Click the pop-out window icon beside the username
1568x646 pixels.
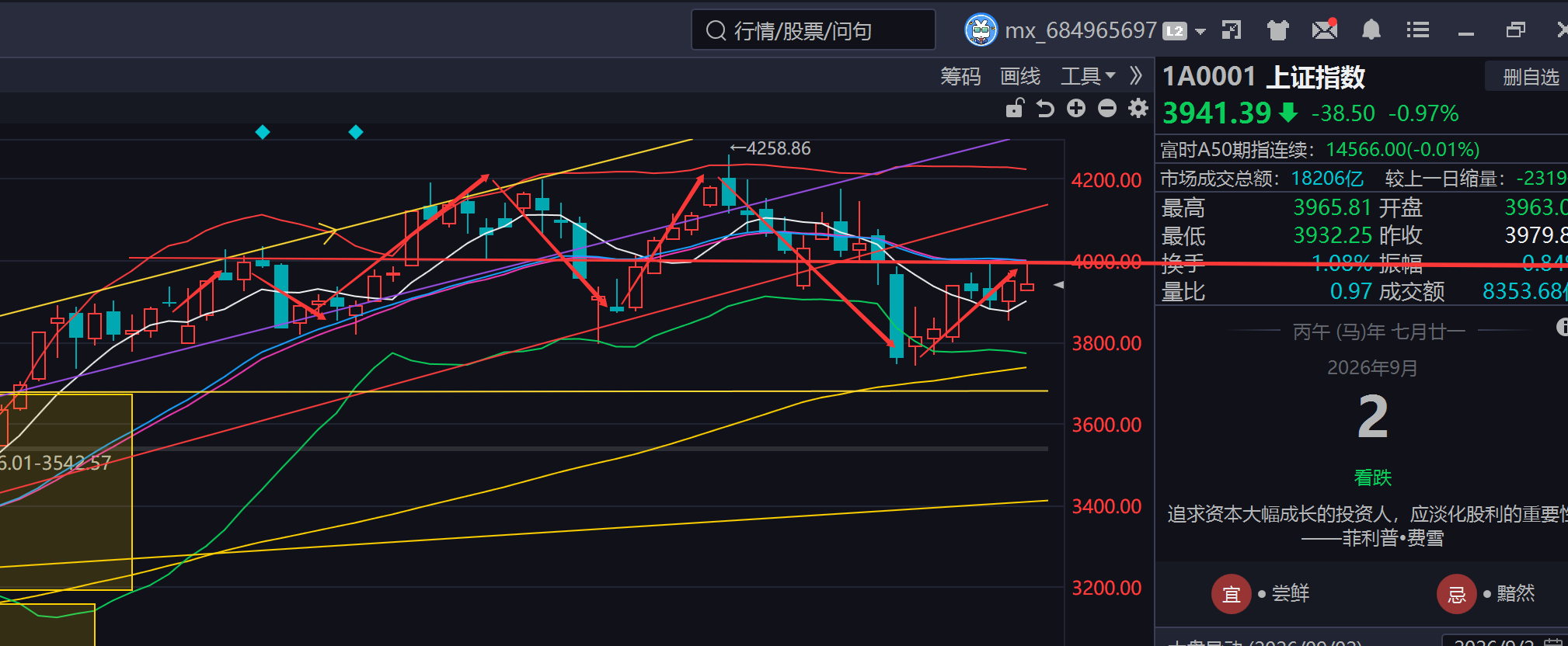pos(1232,30)
